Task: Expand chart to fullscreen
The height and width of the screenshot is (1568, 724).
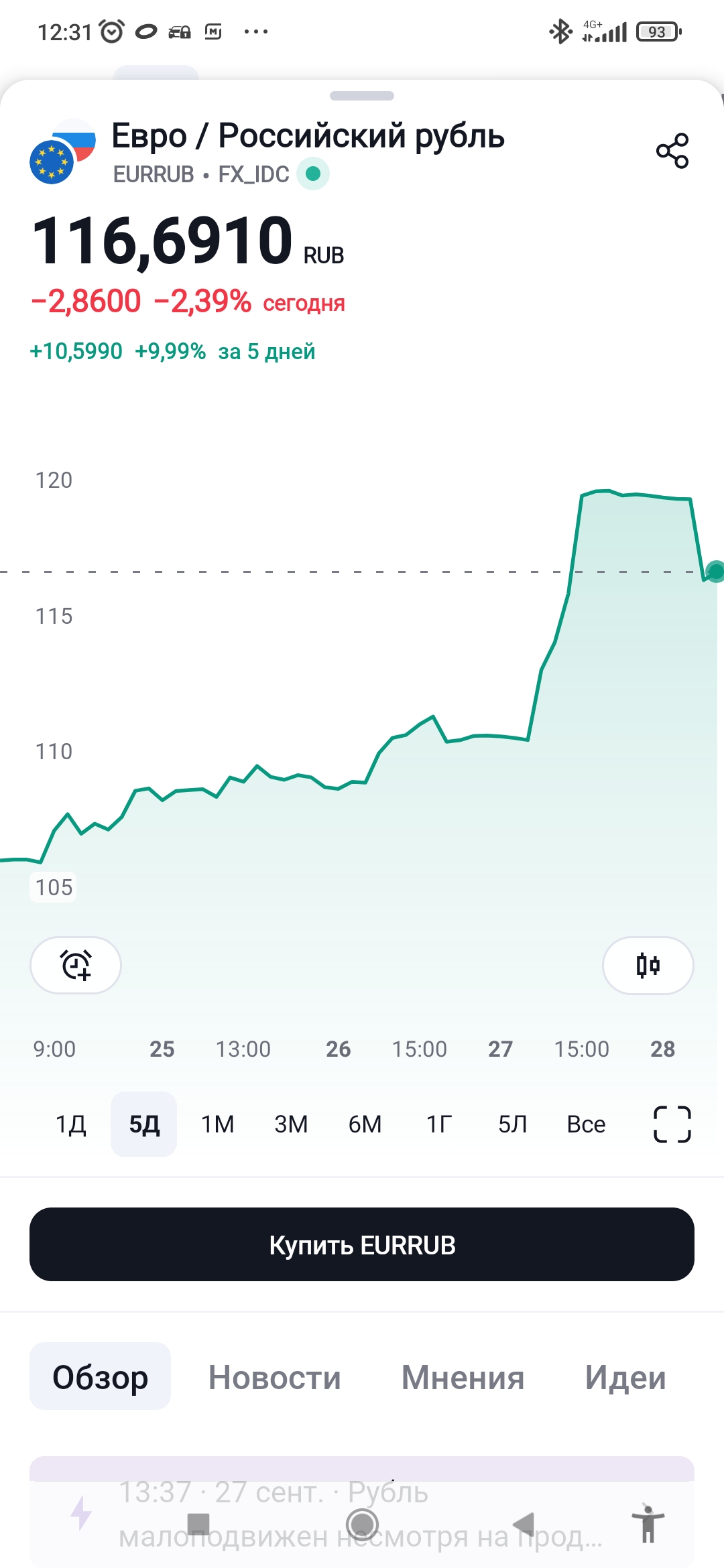Action: click(672, 1124)
